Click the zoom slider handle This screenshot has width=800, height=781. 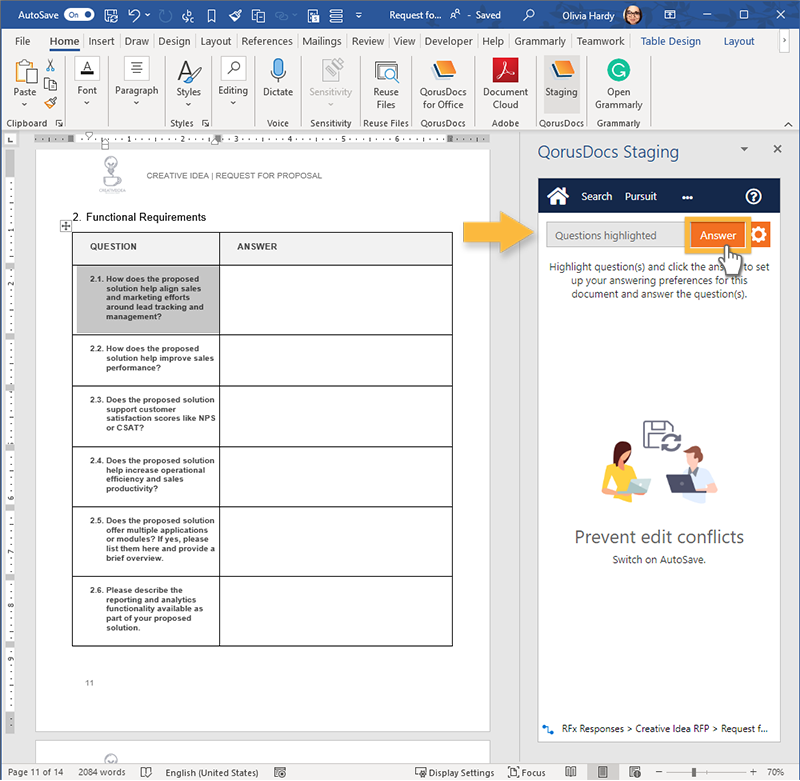coord(694,773)
